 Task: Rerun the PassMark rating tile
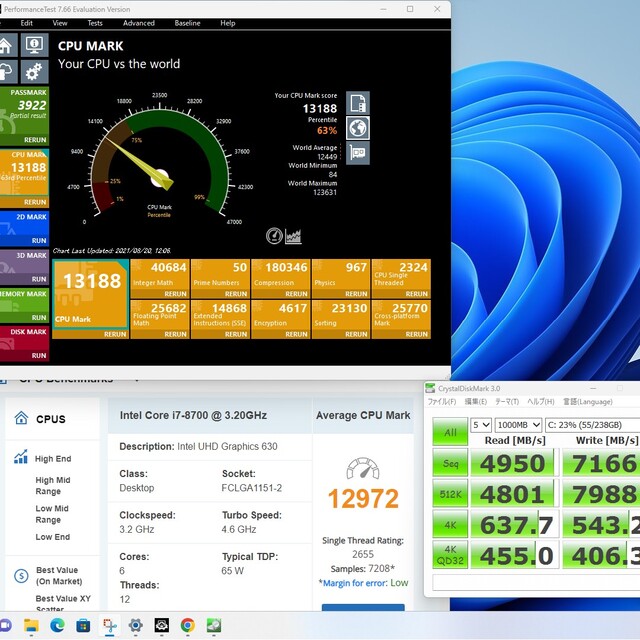(35, 140)
